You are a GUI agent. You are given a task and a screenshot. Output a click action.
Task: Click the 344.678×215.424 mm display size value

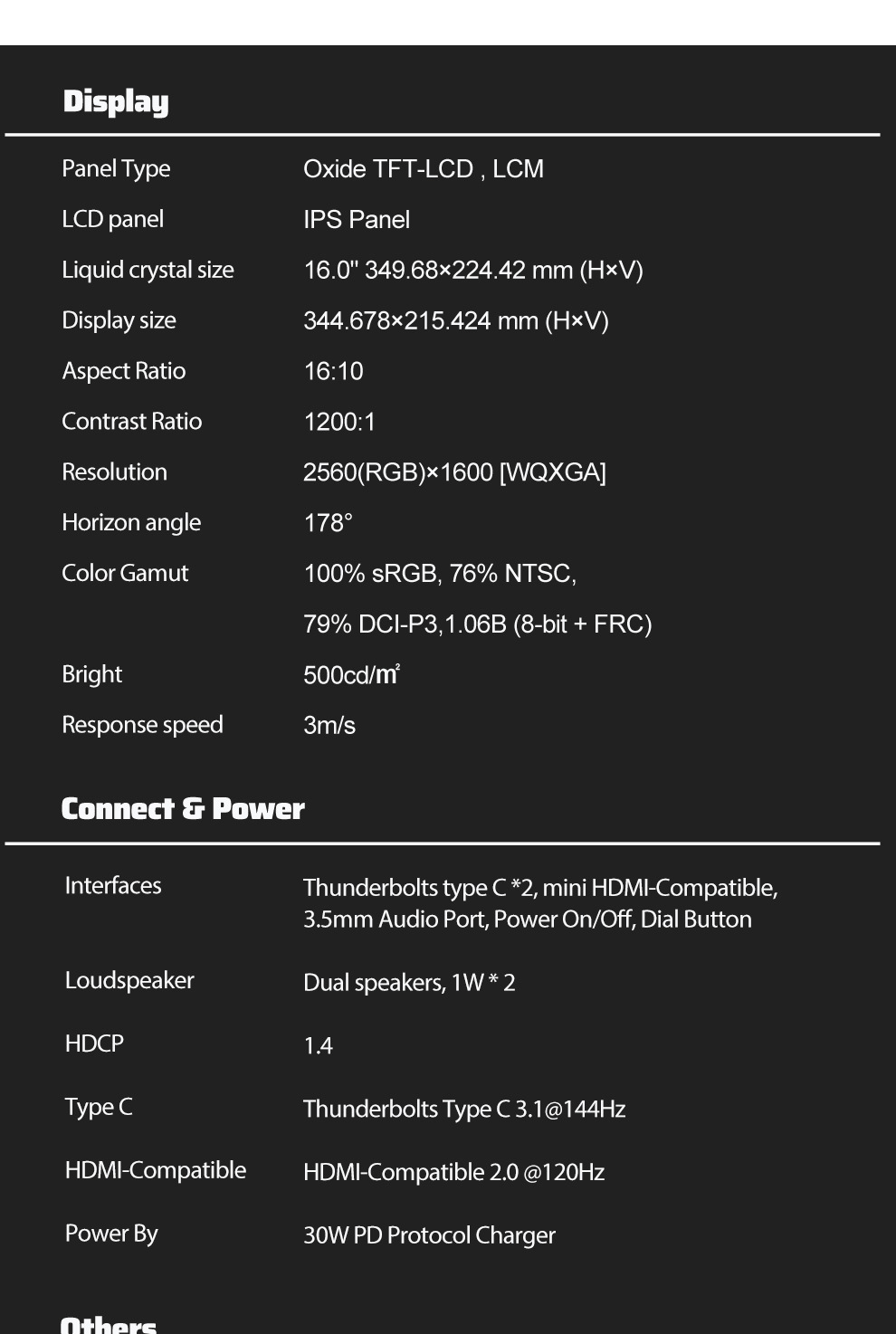click(x=456, y=321)
